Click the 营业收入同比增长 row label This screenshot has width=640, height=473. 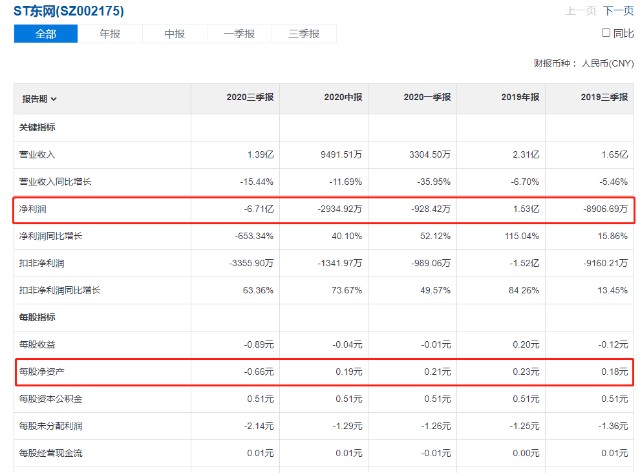pos(55,182)
